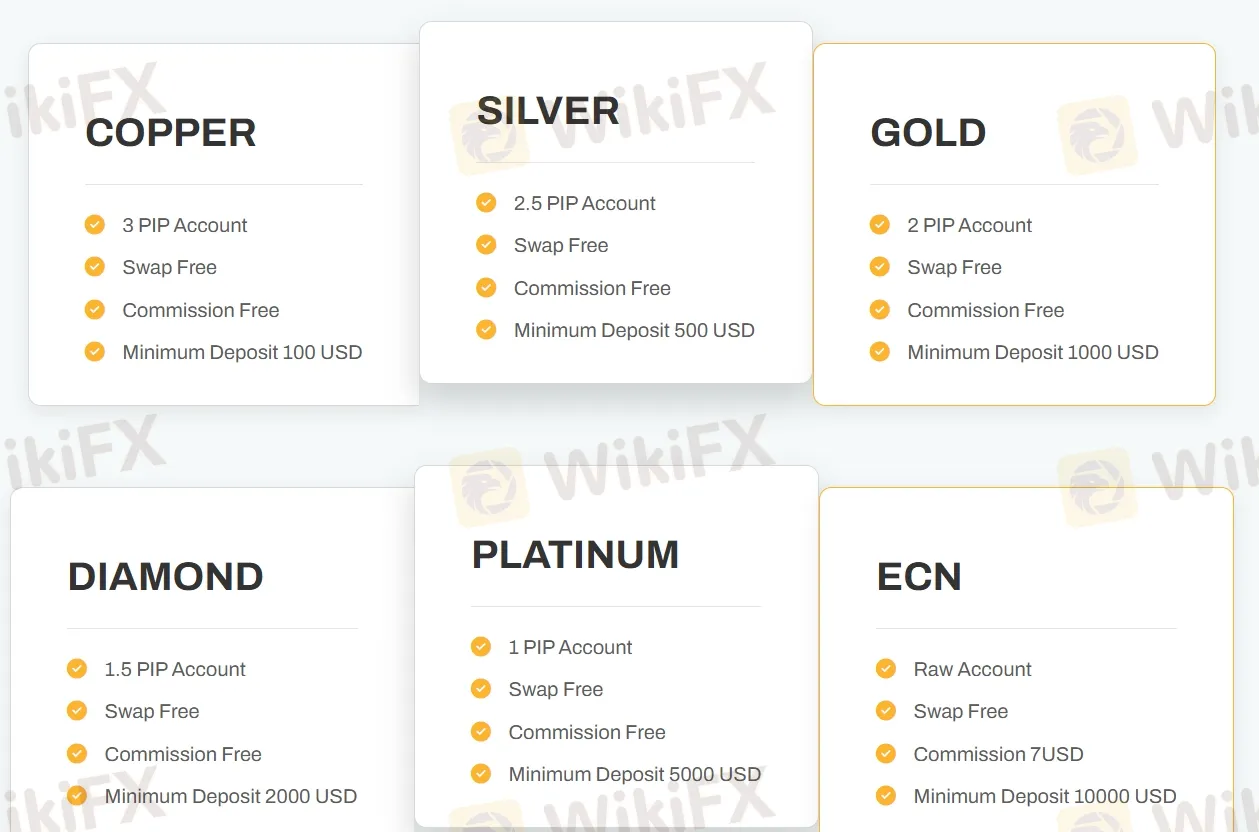Click checkmark icon next to 2.5 PIP Account

(x=486, y=203)
